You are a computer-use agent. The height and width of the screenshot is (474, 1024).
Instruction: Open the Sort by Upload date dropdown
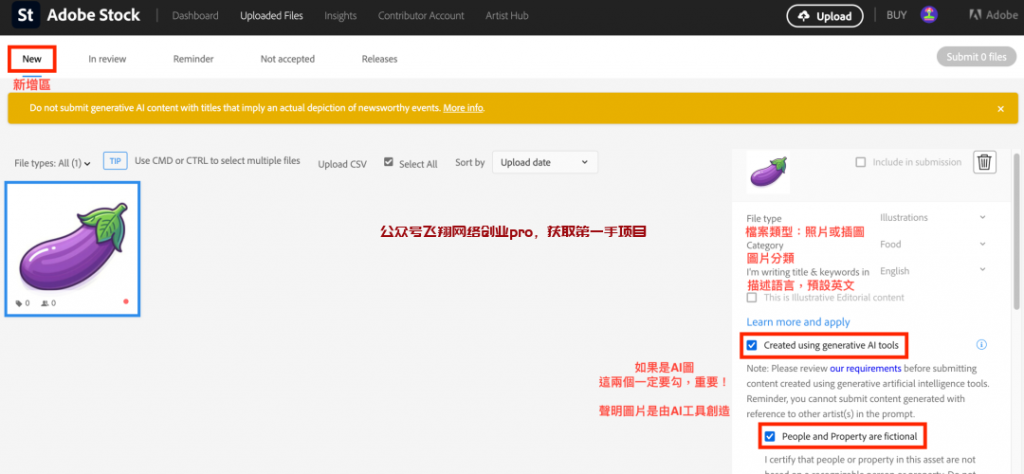pos(545,162)
